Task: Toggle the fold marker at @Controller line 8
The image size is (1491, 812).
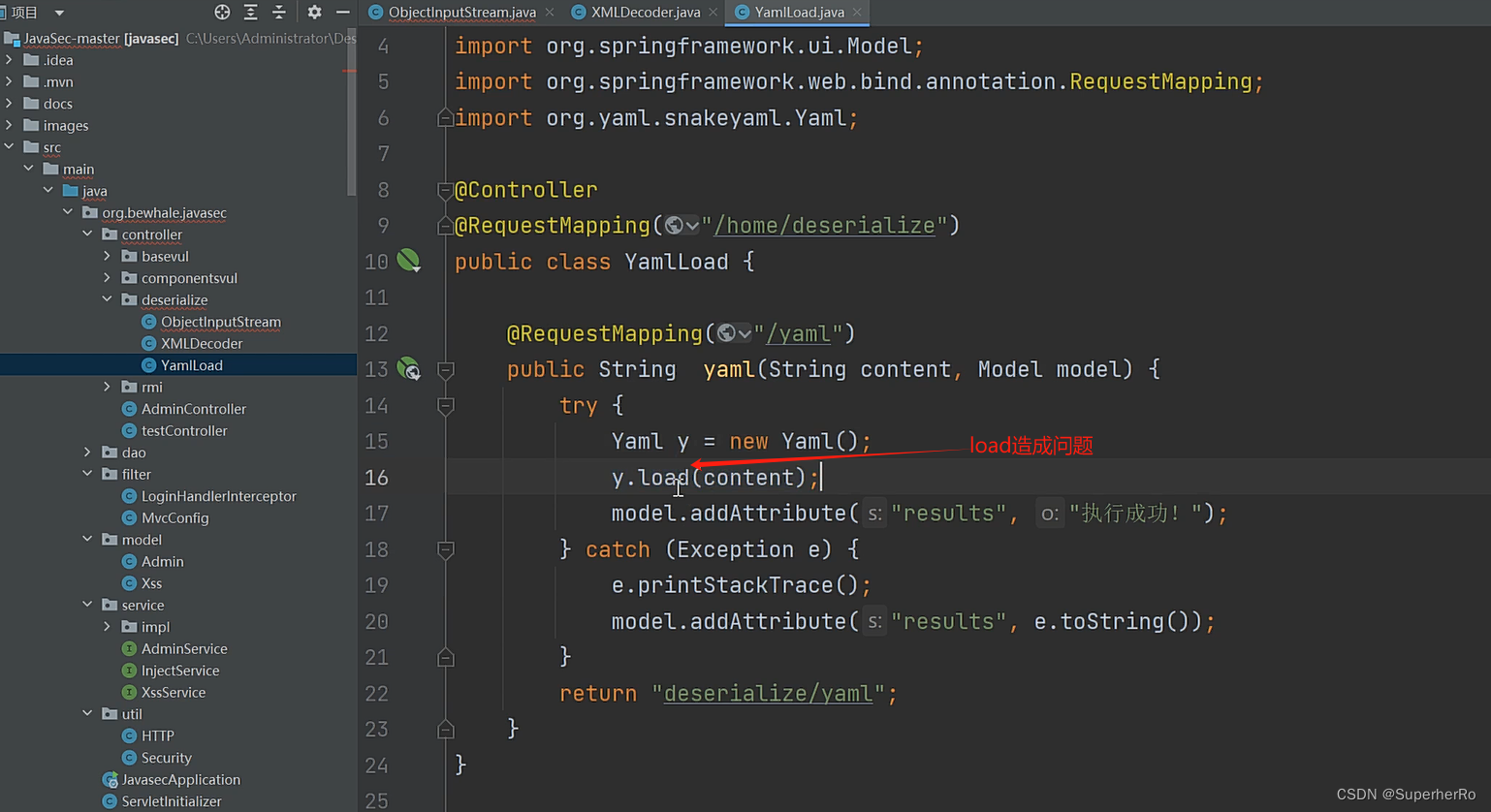Action: (x=445, y=190)
